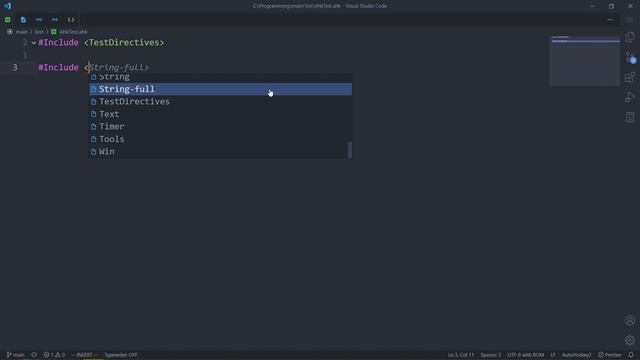Screen dimensions: 640x360
Task: Synchronize changes via status bar sync icon
Action: click(x=34, y=355)
